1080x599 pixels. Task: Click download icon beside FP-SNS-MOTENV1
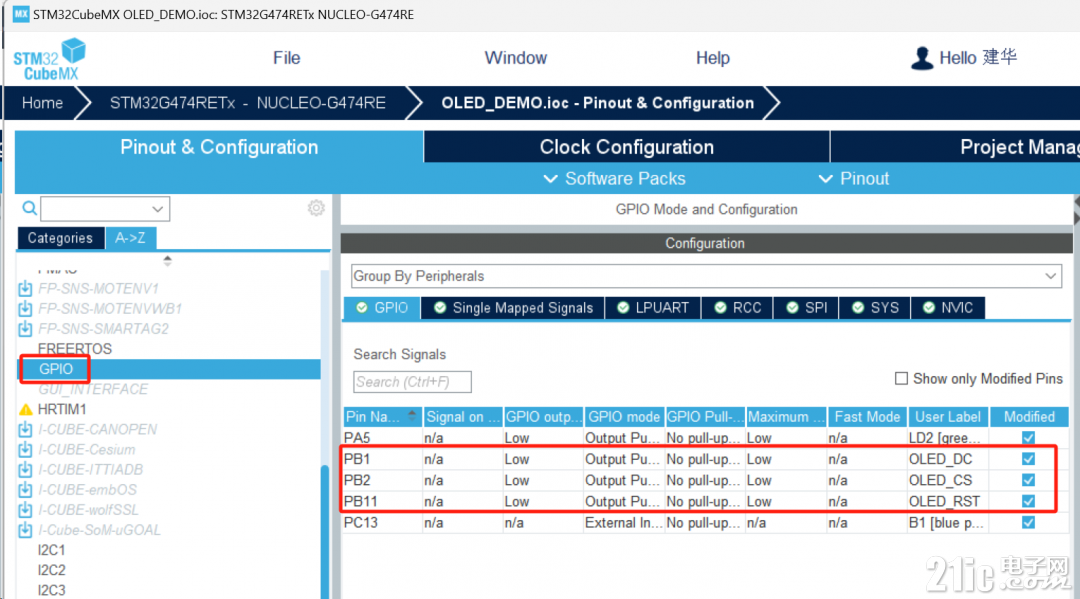click(25, 288)
